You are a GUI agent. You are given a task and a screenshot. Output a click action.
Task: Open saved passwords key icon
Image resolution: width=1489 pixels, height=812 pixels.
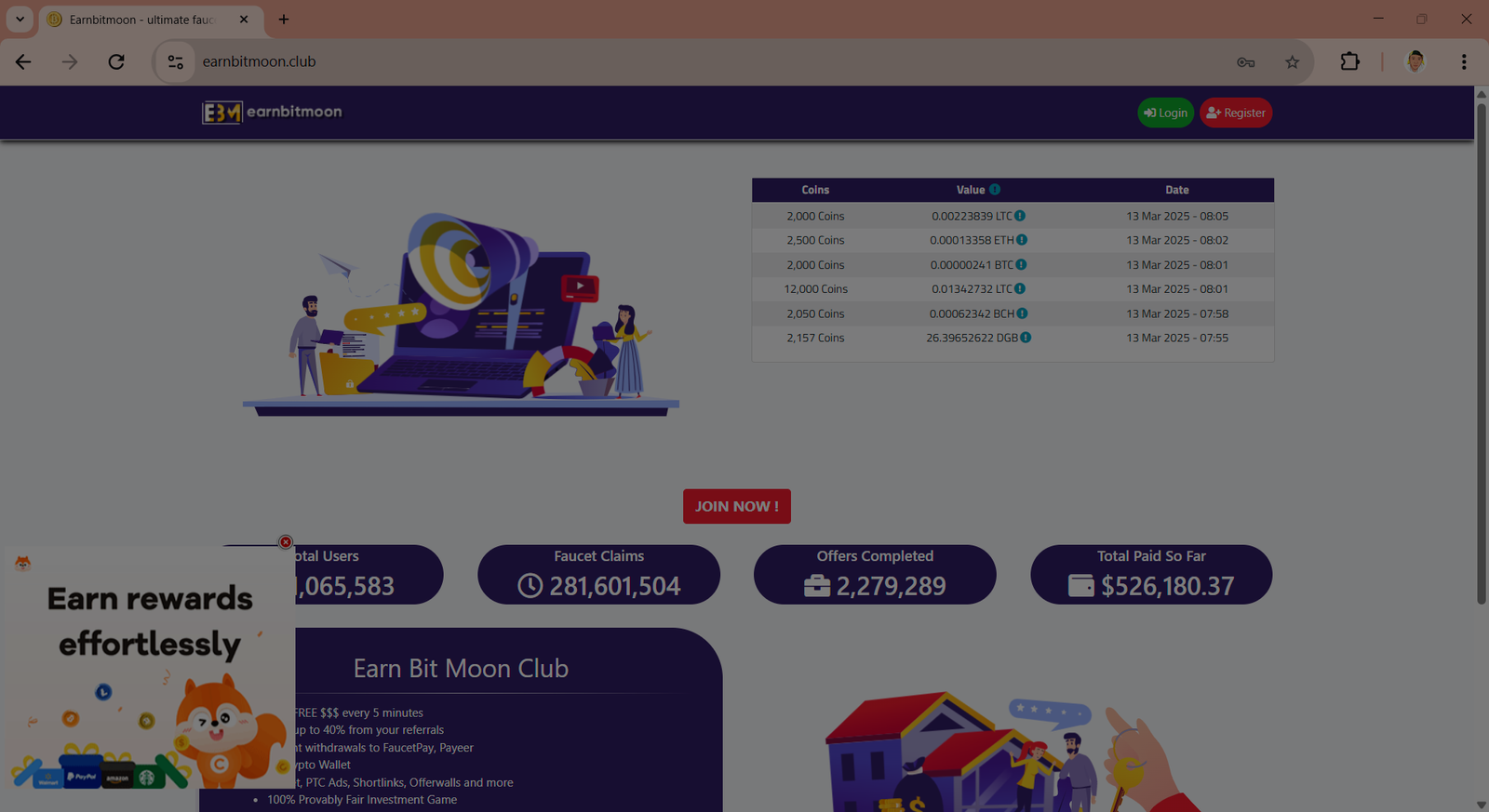tap(1245, 62)
